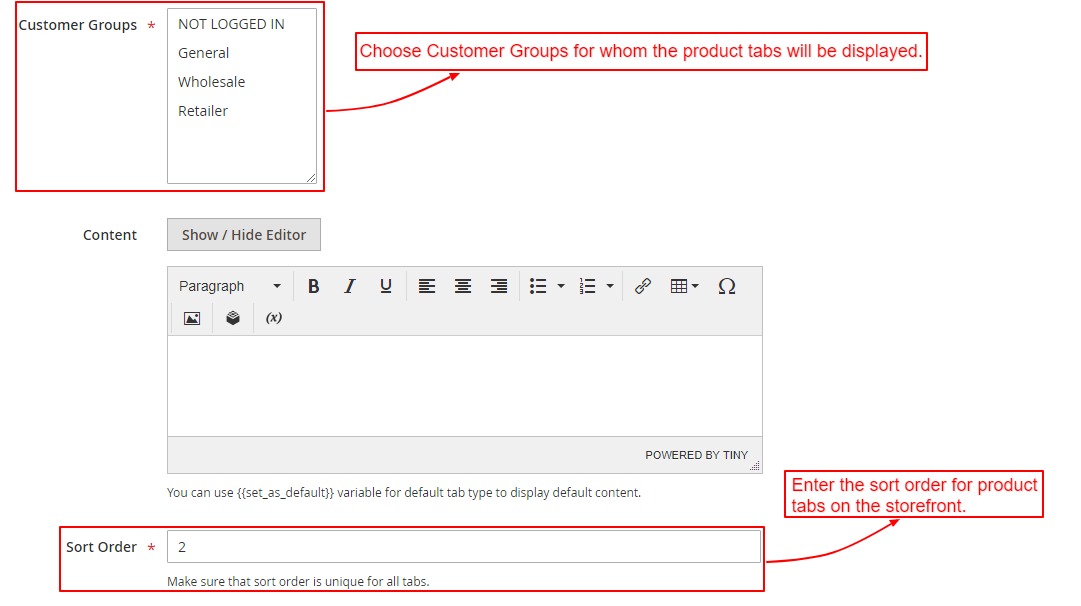
Task: Apply a bulleted list
Action: [537, 286]
